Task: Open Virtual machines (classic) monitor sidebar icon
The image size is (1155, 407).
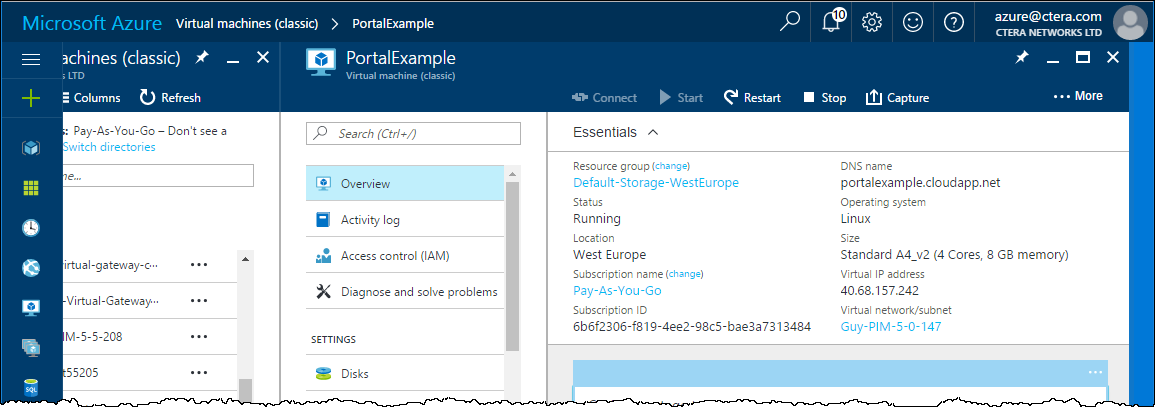Action: [30, 308]
